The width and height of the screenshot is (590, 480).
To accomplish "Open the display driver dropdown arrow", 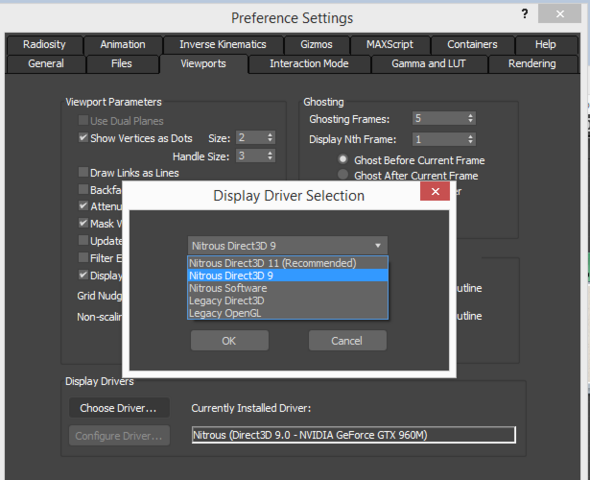I will (x=378, y=246).
